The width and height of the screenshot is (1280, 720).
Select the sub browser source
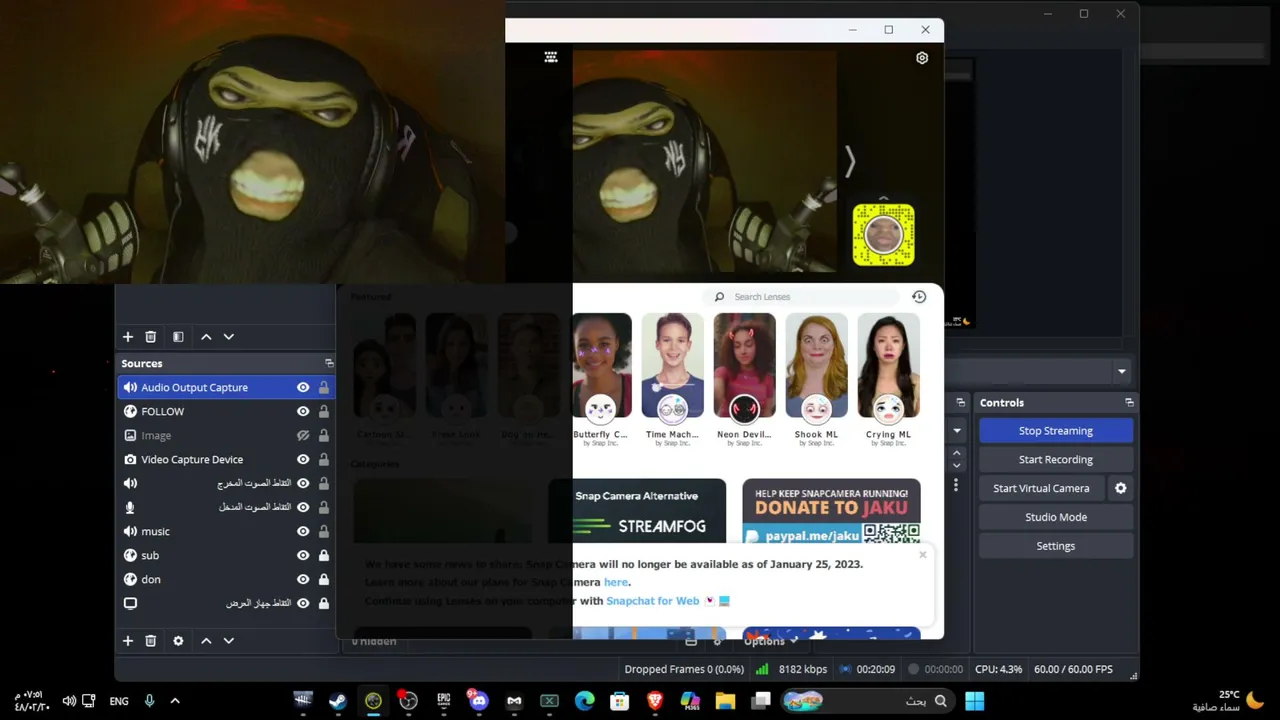[x=226, y=555]
